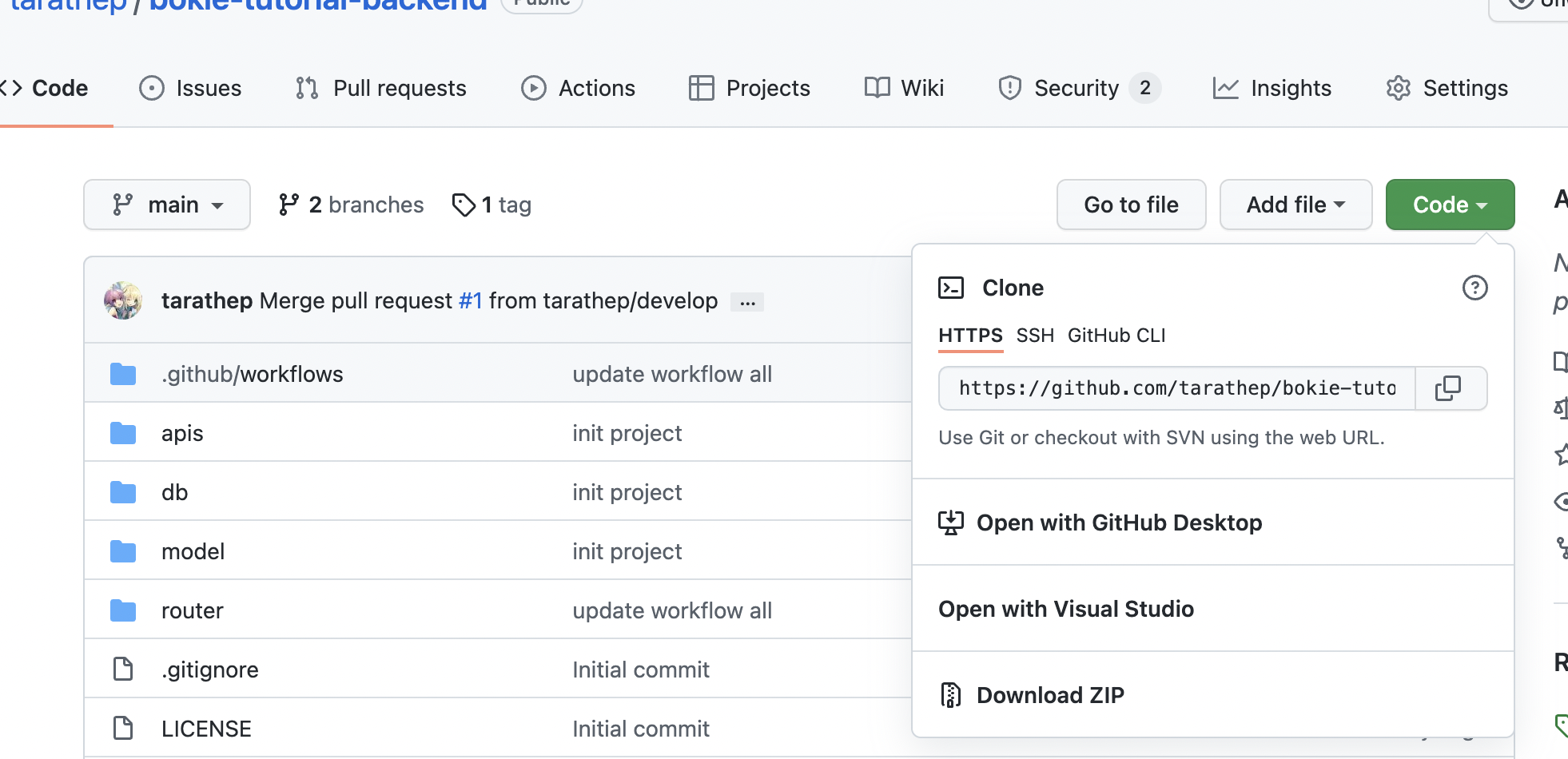Click the clone URL text field
Screen dimensions: 1568x759
(x=1177, y=388)
